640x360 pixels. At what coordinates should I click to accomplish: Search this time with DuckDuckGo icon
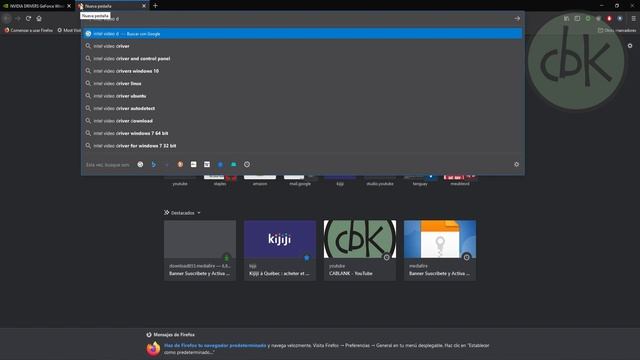click(180, 164)
